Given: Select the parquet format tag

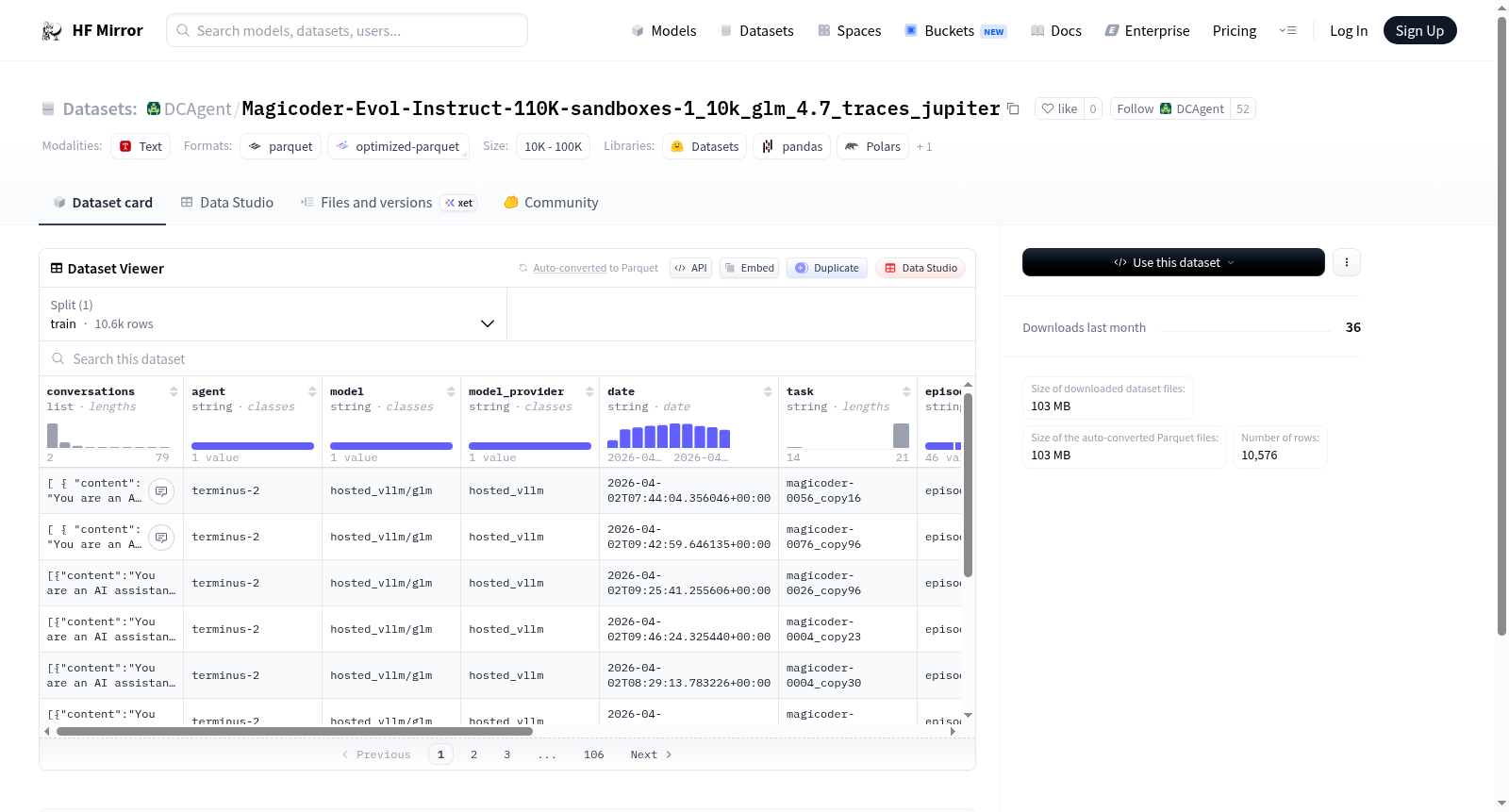Looking at the screenshot, I should click(x=281, y=146).
